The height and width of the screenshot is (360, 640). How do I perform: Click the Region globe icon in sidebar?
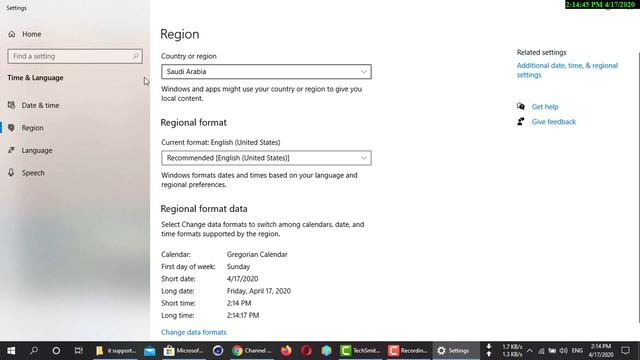[11, 128]
